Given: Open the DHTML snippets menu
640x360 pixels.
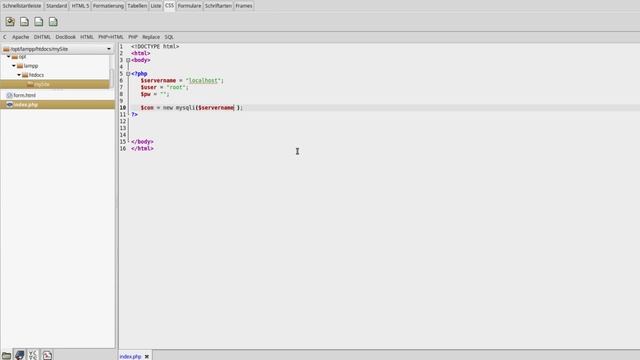Looking at the screenshot, I should pos(42,37).
